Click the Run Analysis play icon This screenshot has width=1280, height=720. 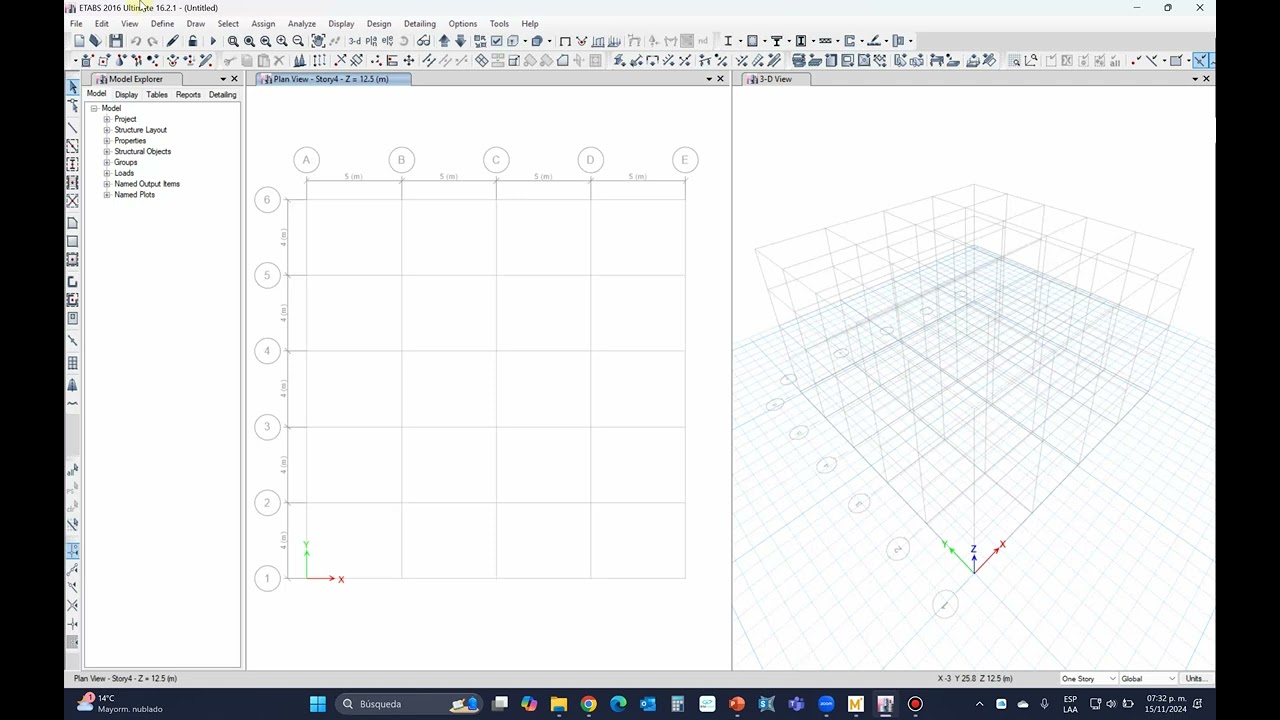pos(212,41)
